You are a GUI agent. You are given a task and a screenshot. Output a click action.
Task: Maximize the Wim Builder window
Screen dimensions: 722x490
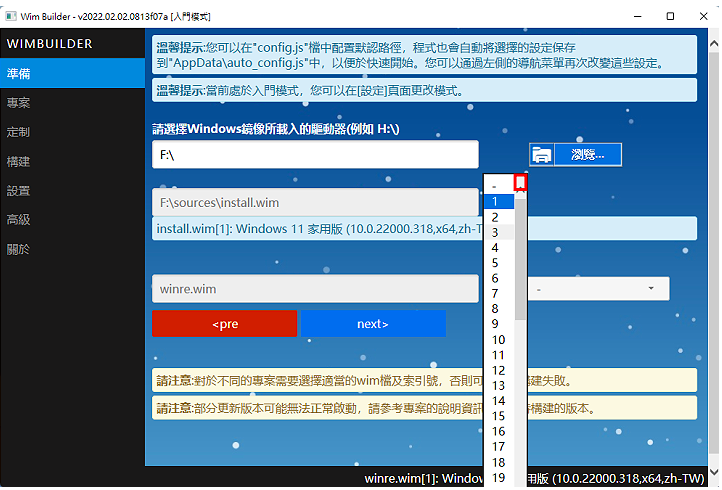pos(670,16)
